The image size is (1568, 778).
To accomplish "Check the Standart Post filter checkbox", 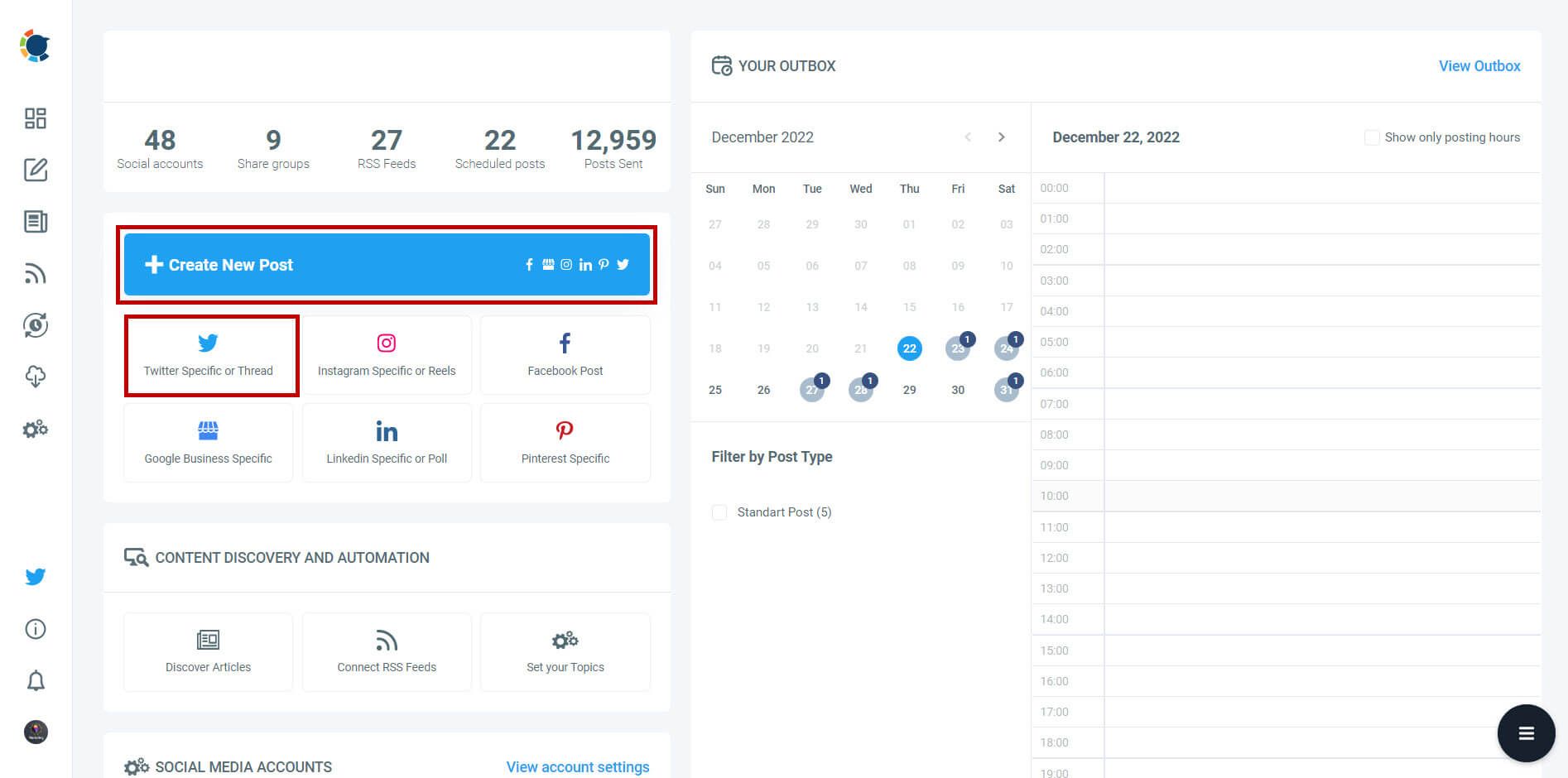I will point(719,512).
